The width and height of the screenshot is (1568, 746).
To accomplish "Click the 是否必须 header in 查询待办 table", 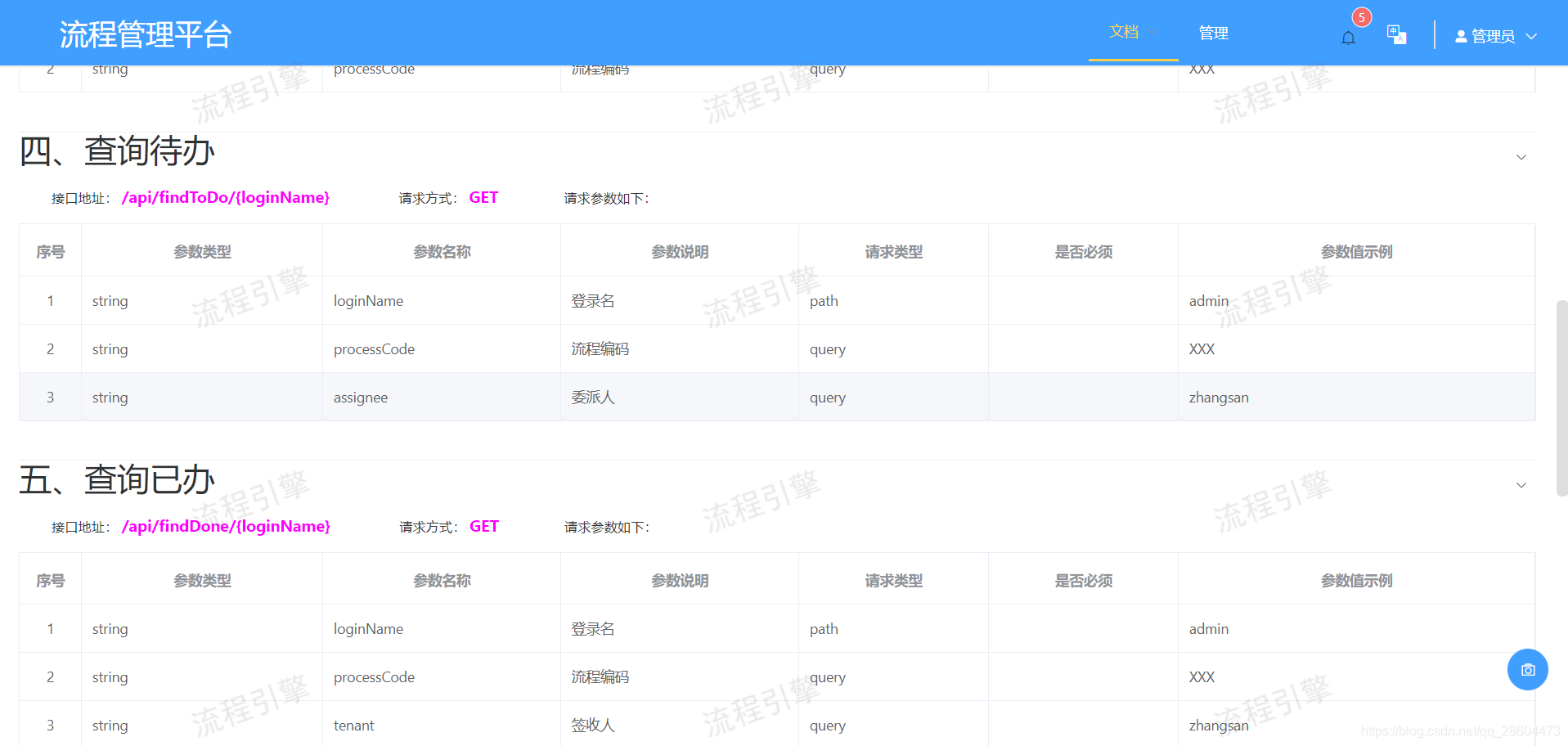I will [x=1083, y=252].
